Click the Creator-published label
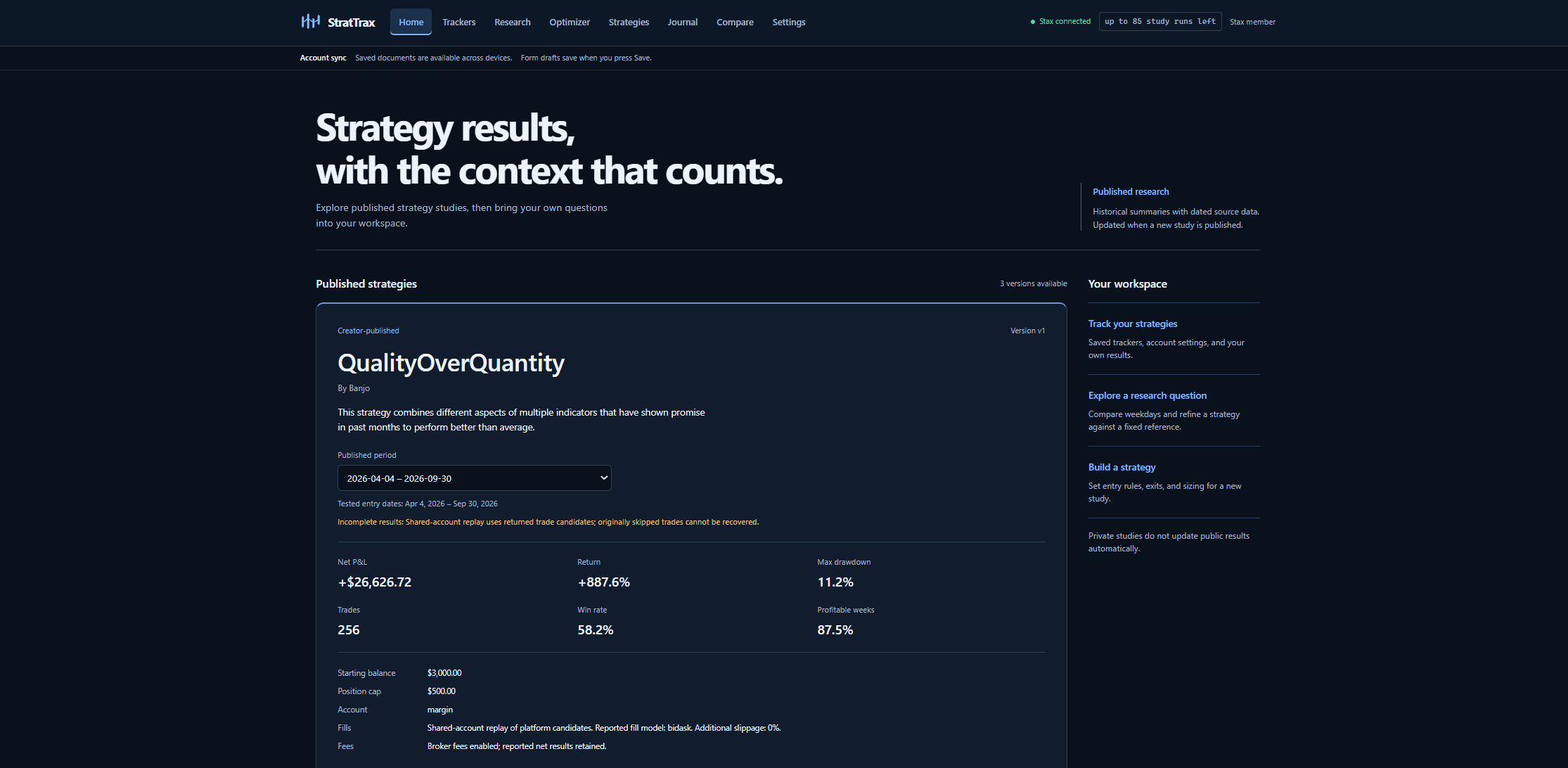The height and width of the screenshot is (768, 1568). pyautogui.click(x=368, y=331)
